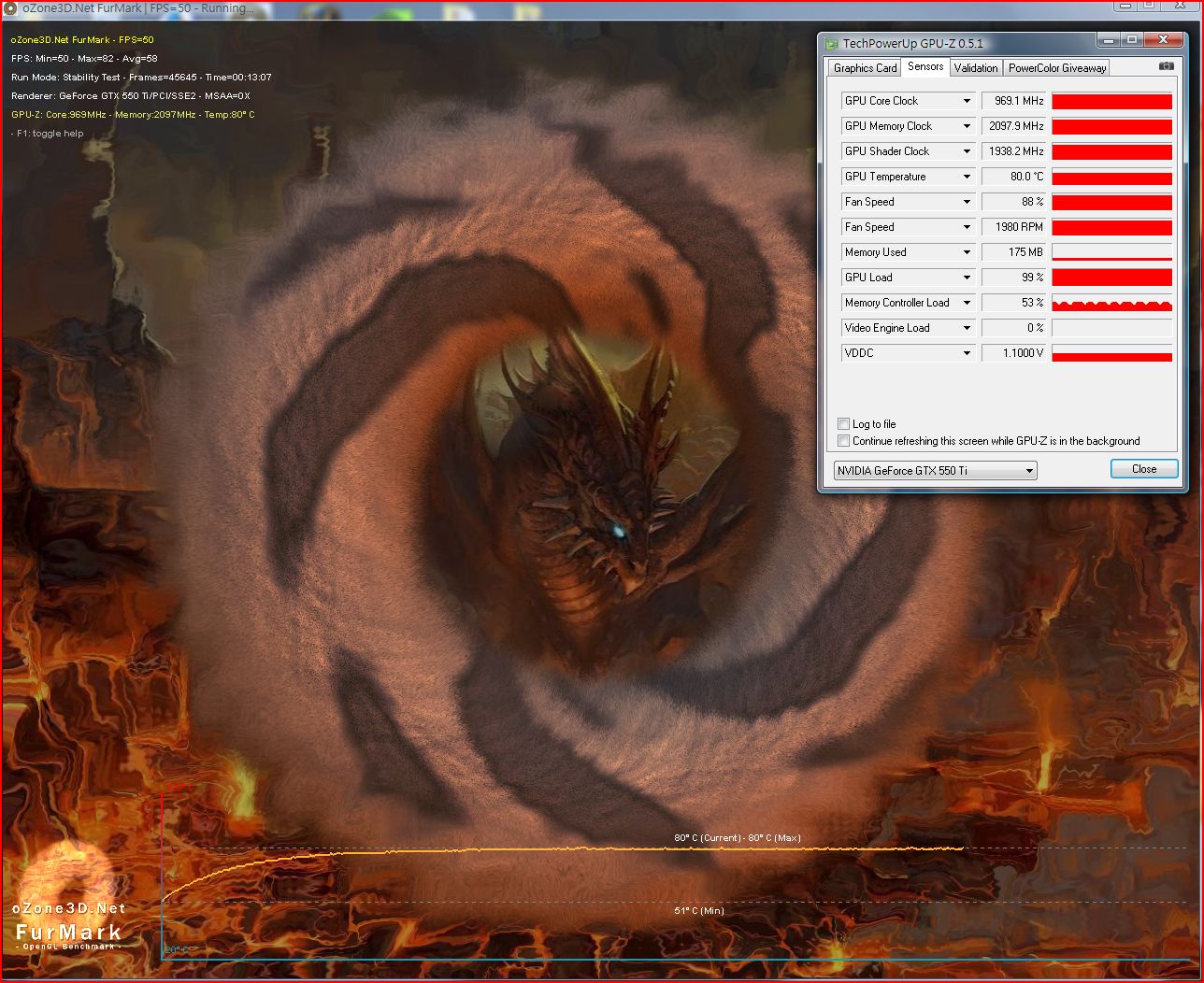Click the FurMark title bar icon
Viewport: 1204px width, 983px height.
point(11,7)
